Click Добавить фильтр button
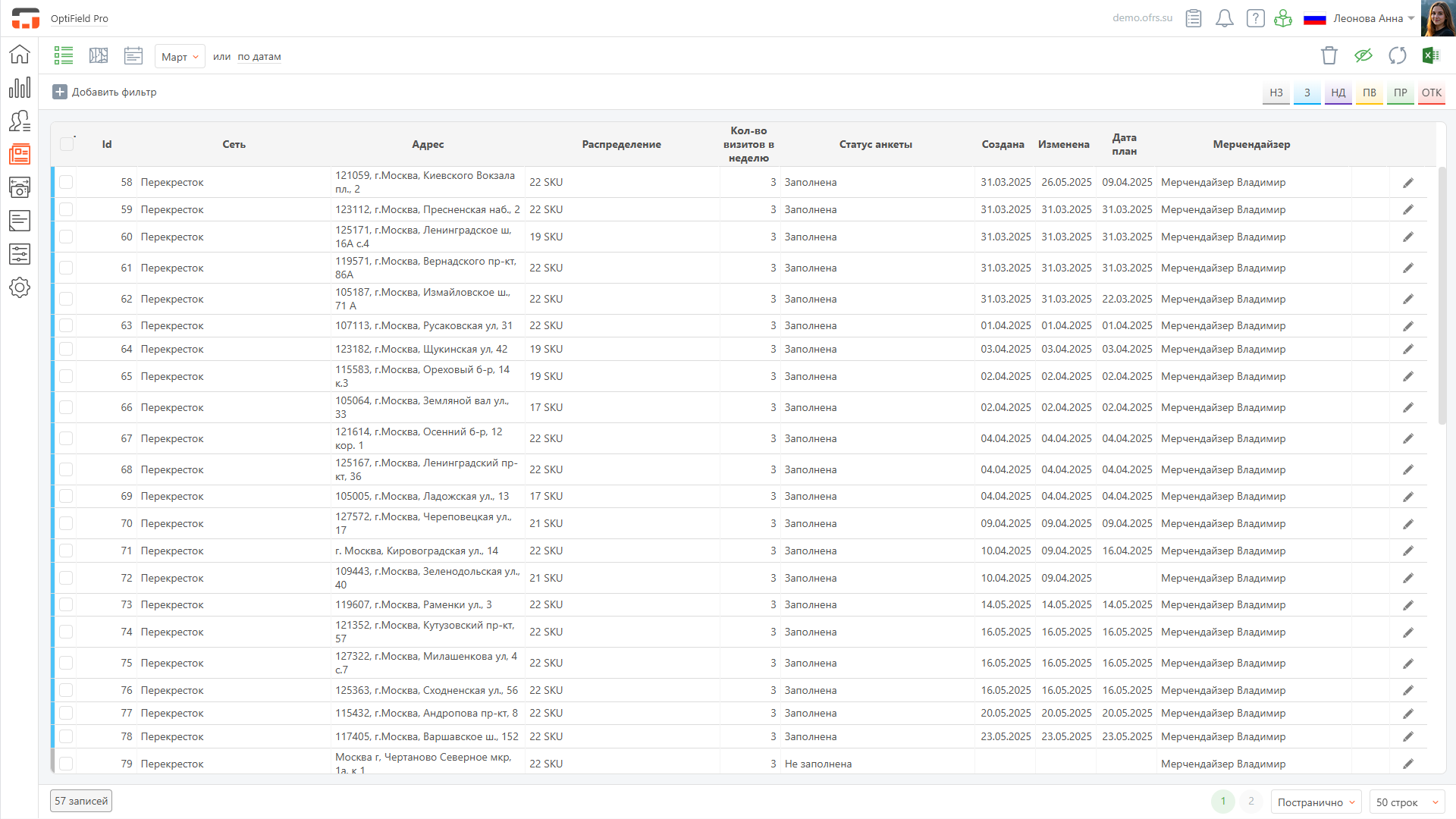 coord(105,92)
